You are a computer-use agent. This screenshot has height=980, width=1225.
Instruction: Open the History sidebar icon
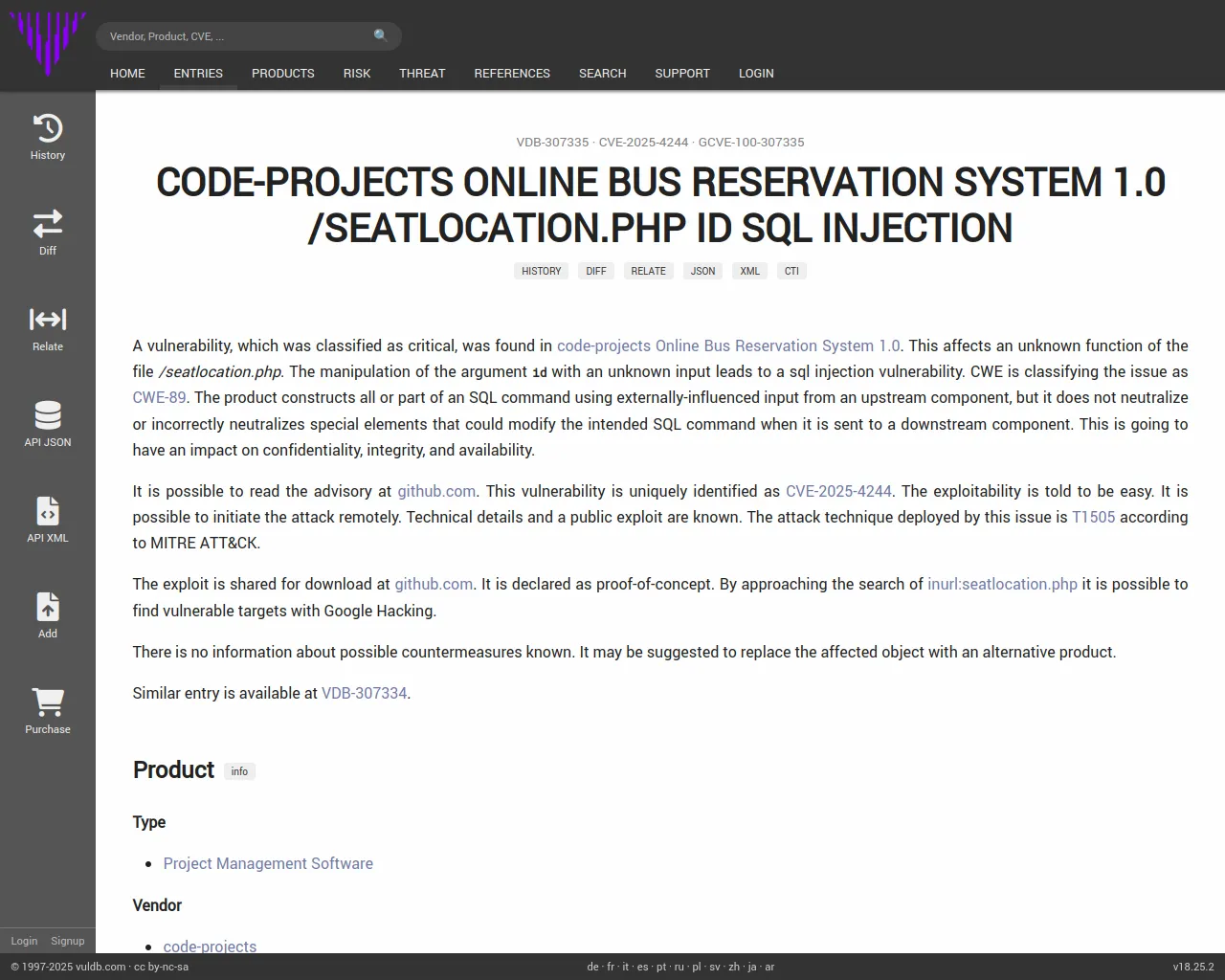48,128
